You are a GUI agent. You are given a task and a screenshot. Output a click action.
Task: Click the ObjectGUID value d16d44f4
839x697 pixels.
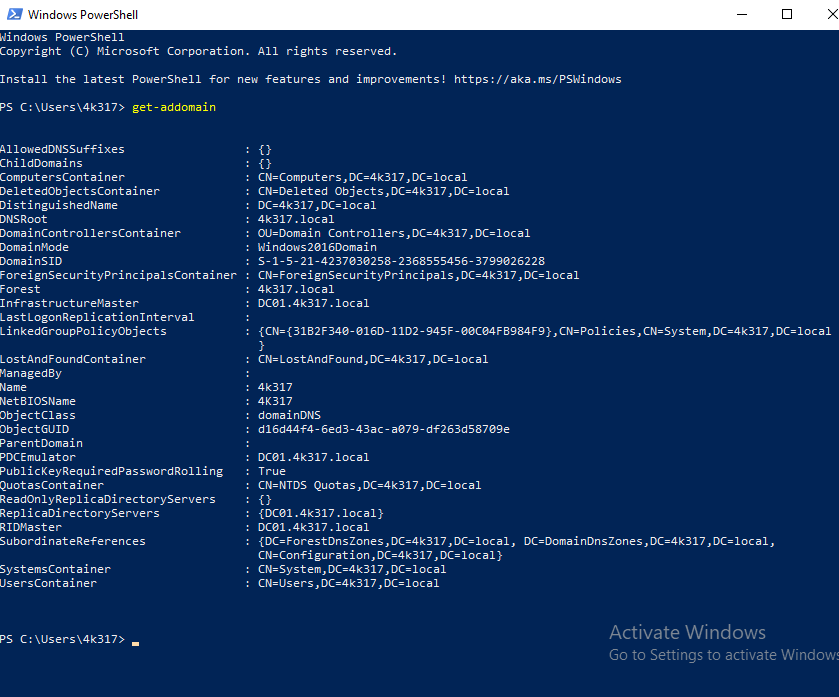(x=383, y=429)
